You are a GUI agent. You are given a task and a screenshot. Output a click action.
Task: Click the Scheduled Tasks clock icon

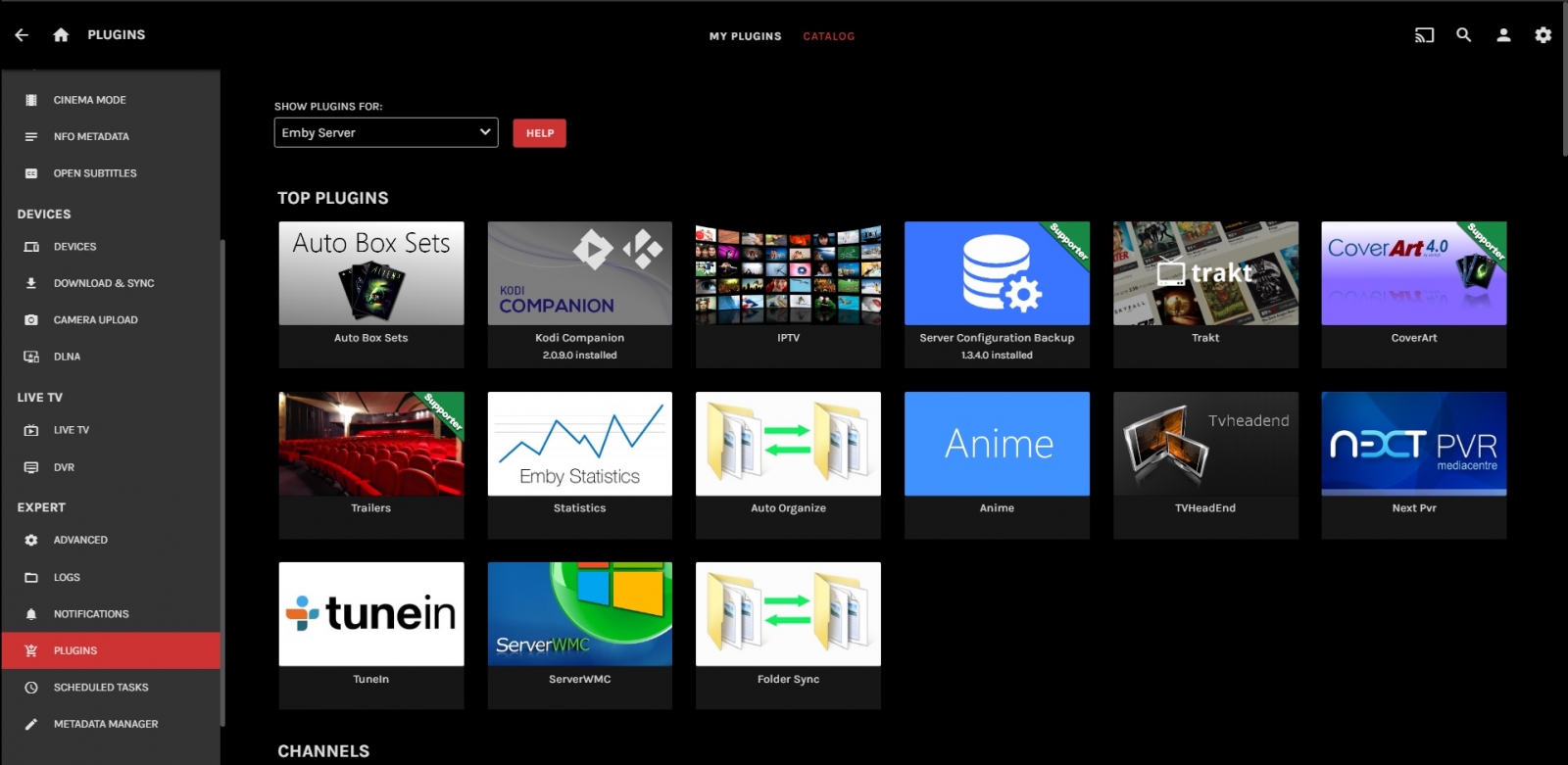(31, 688)
